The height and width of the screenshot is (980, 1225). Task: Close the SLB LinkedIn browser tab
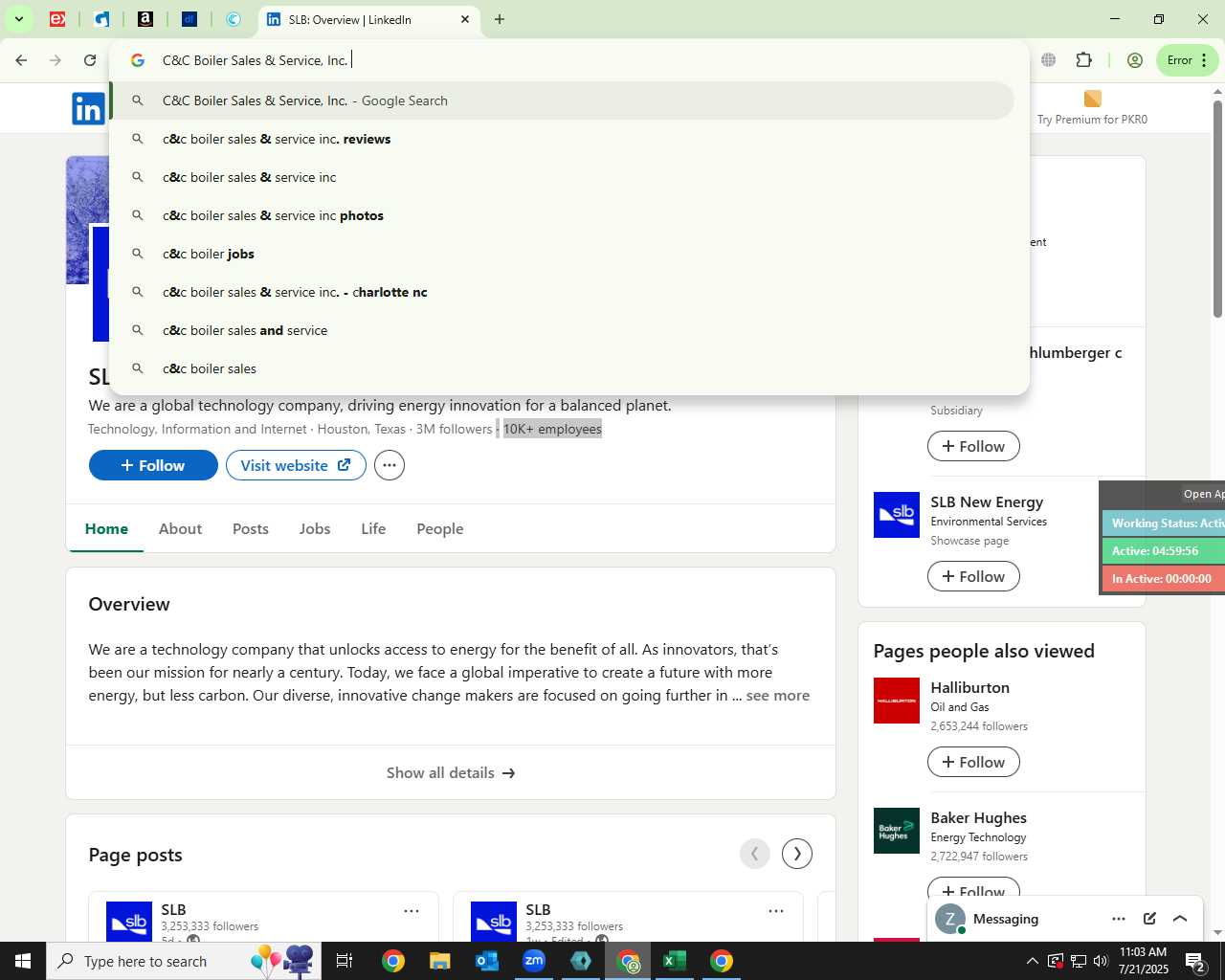point(465,19)
